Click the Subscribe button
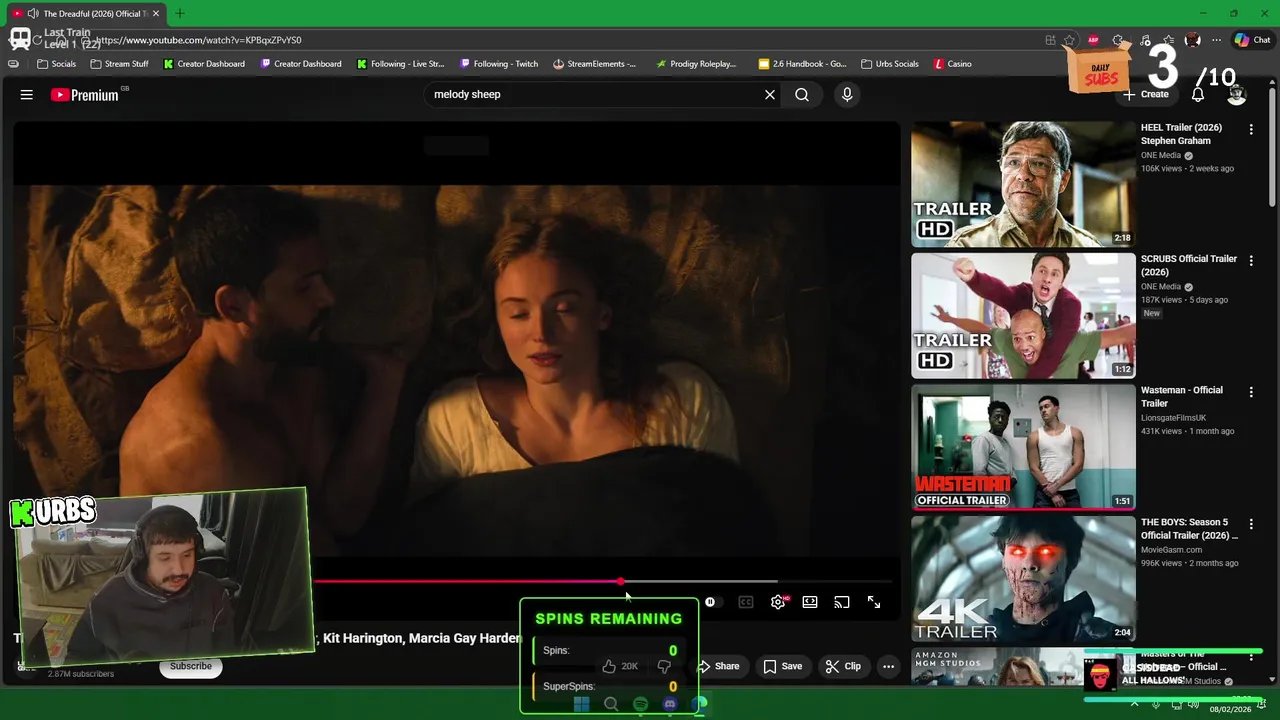The image size is (1280, 720). (190, 666)
